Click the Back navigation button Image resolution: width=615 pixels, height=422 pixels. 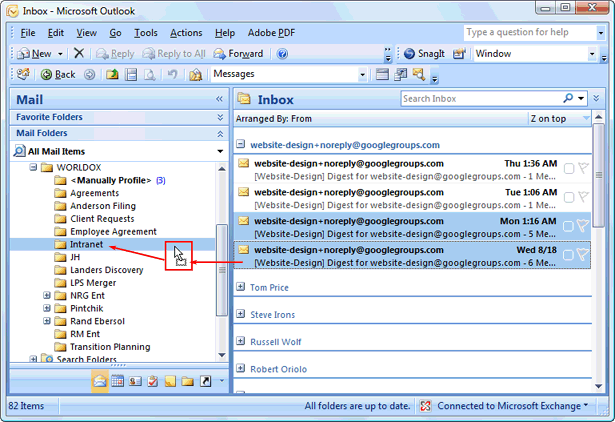[x=58, y=75]
